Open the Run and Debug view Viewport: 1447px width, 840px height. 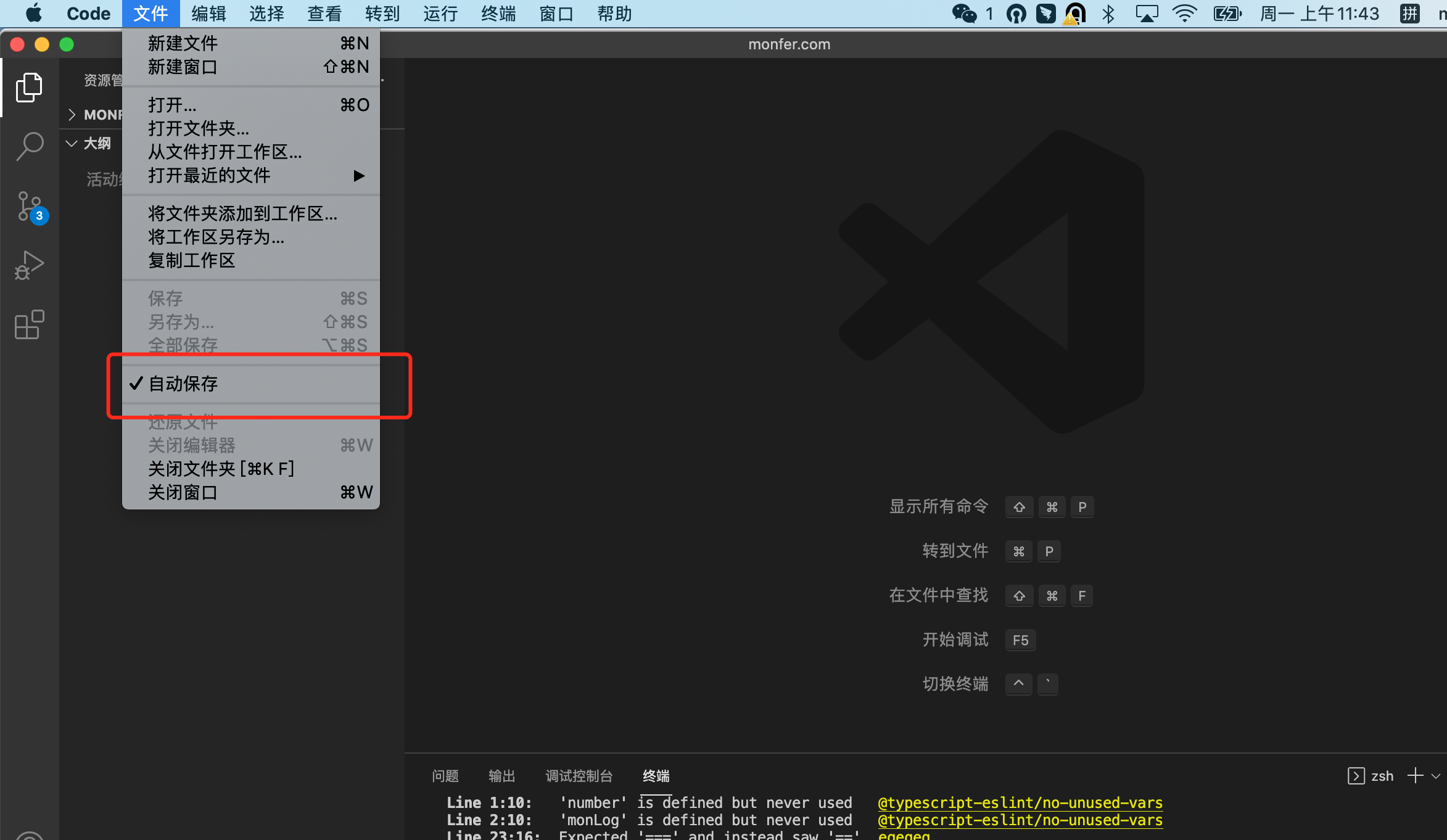pos(29,265)
